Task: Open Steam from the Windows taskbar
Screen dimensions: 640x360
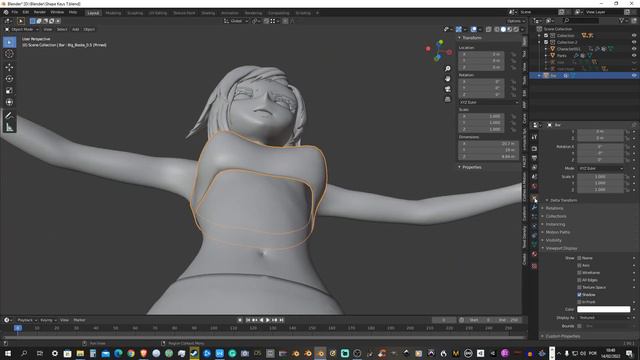Action: (194, 353)
